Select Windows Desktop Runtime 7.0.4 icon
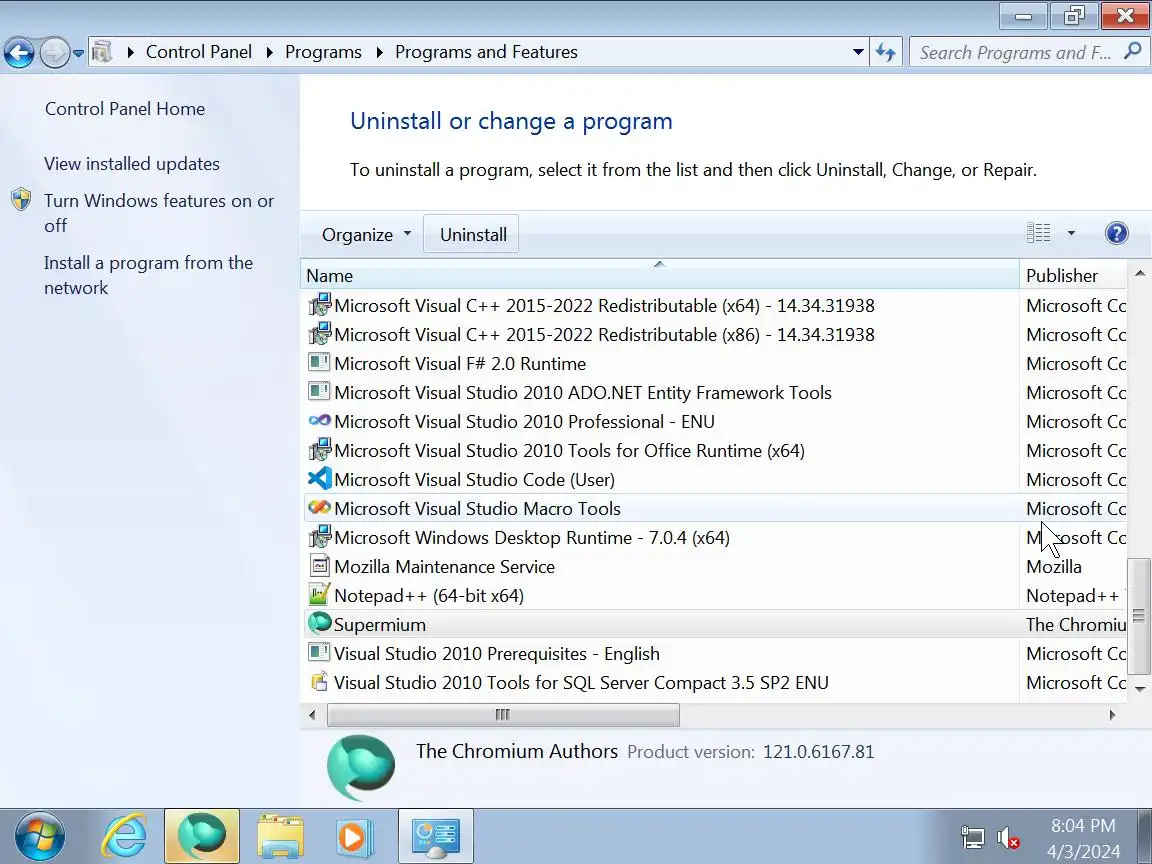Viewport: 1152px width, 864px height. point(320,536)
